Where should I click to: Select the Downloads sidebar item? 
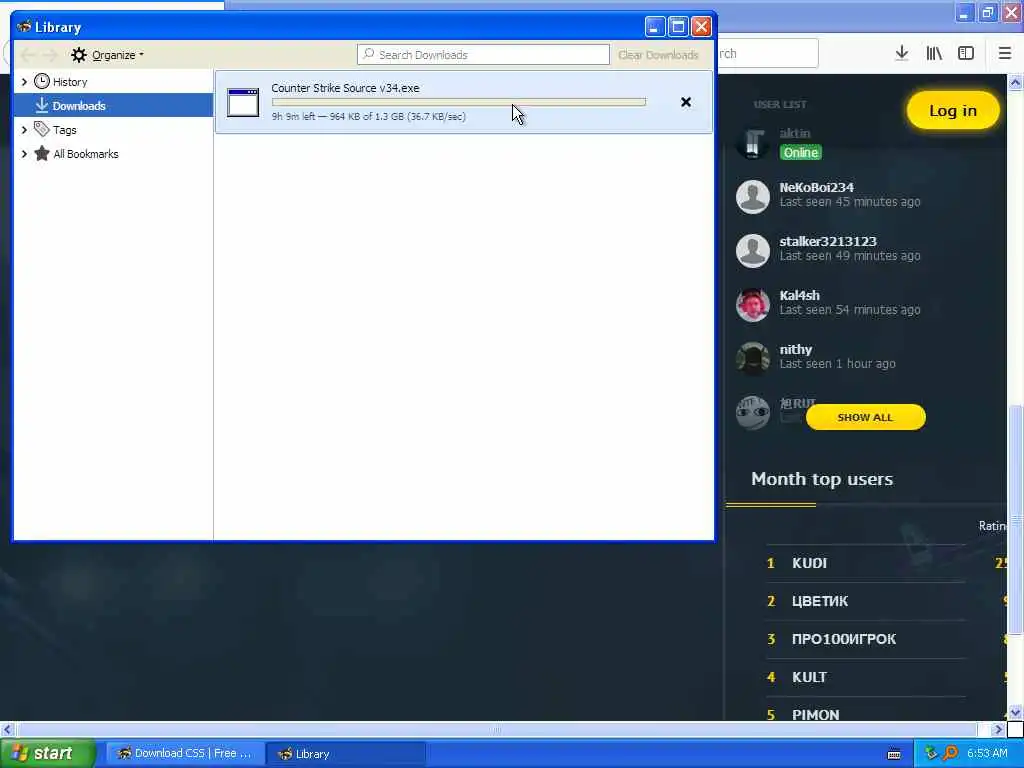point(114,105)
